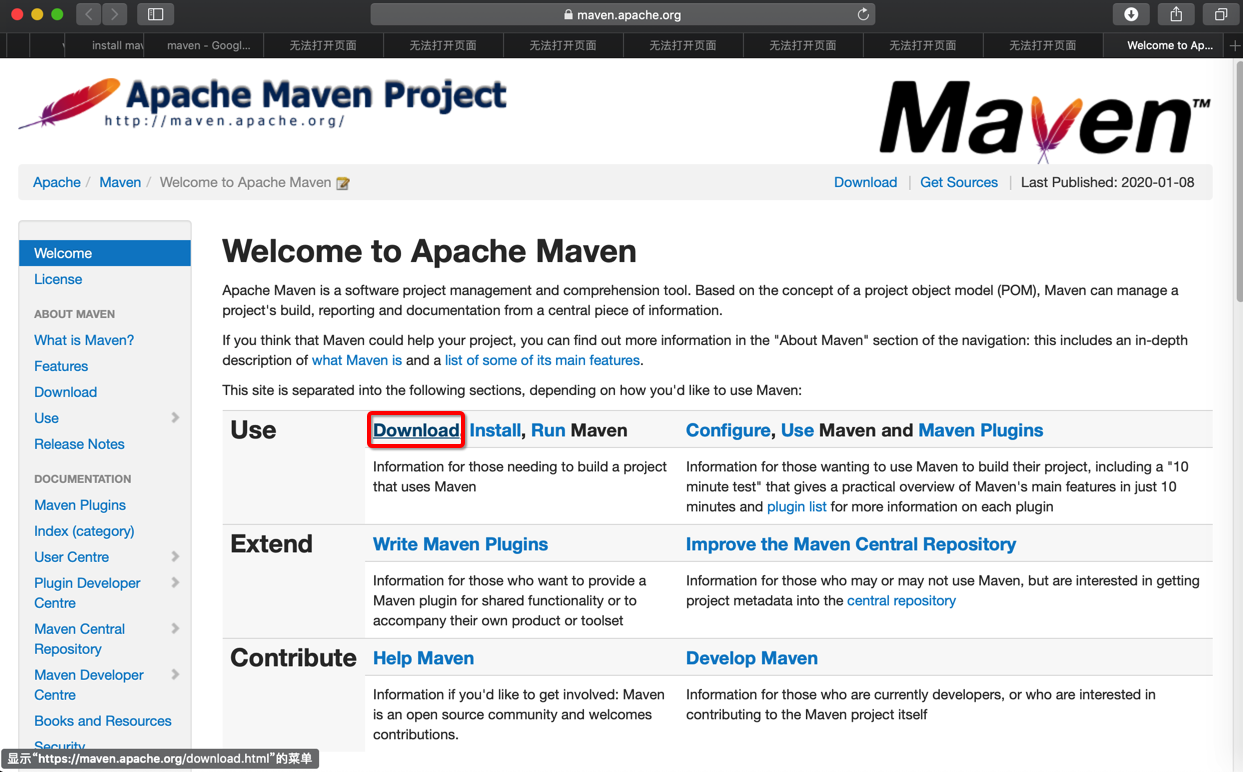This screenshot has height=773, width=1243.
Task: Click the Apache Maven Project feather logo
Action: click(x=263, y=104)
